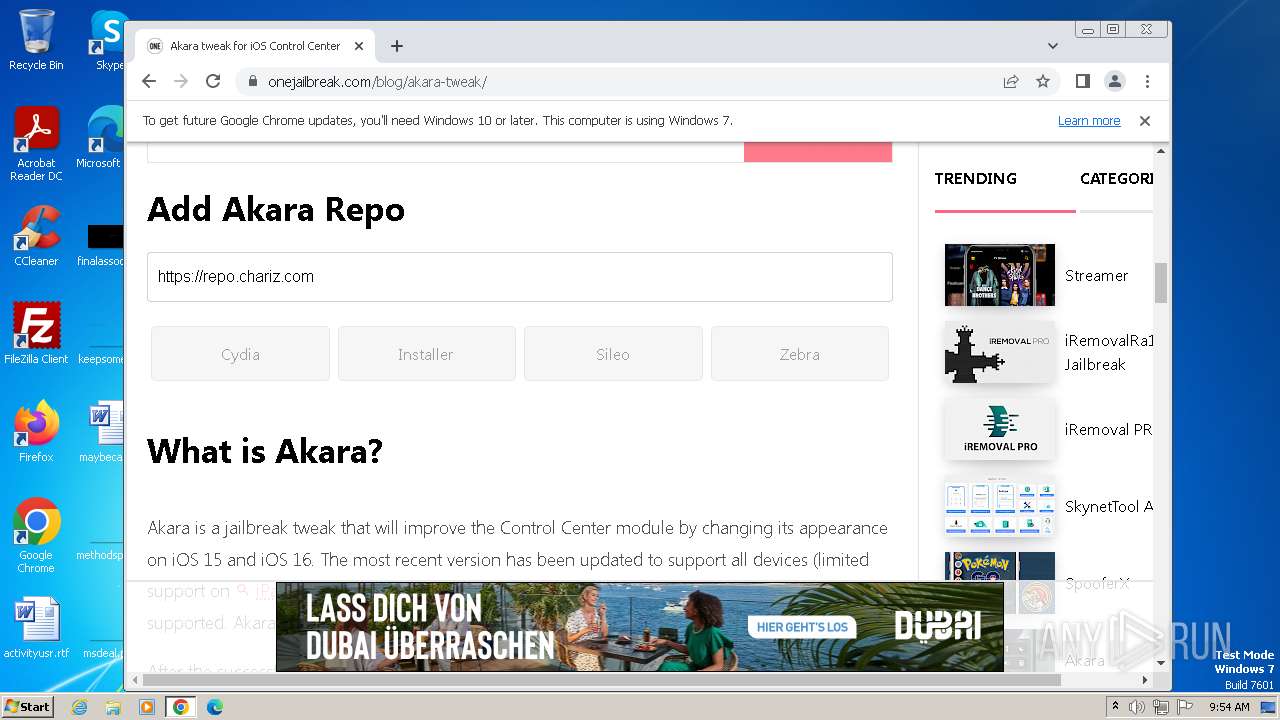Open the SkynetTool article link
The width and height of the screenshot is (1280, 720).
pyautogui.click(x=1108, y=507)
